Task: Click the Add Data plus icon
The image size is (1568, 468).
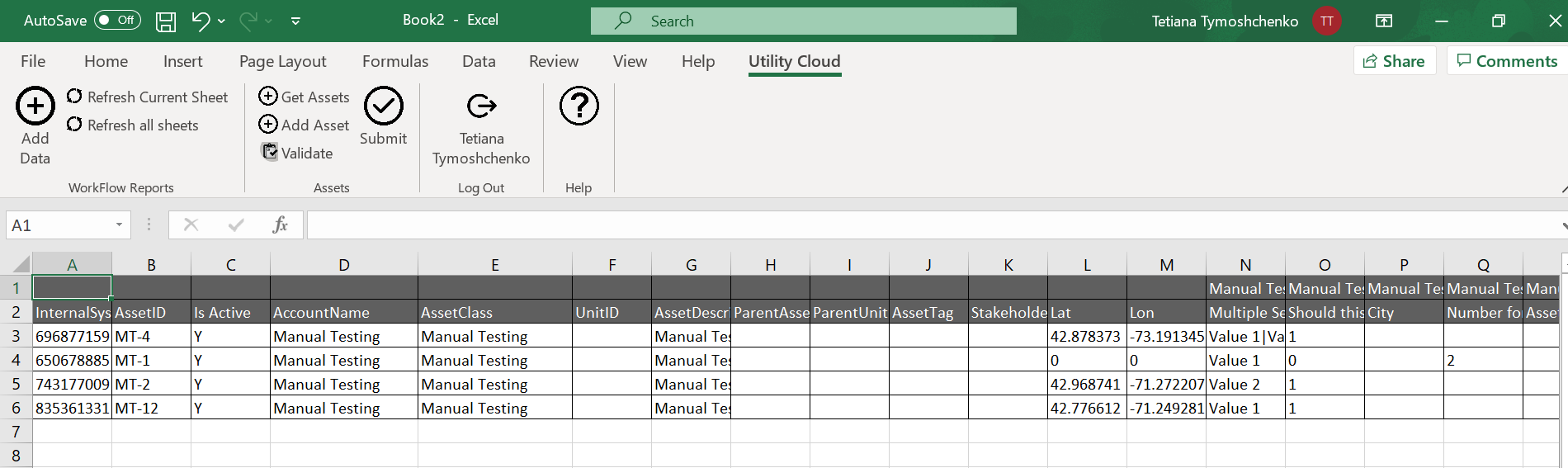Action: pyautogui.click(x=35, y=106)
